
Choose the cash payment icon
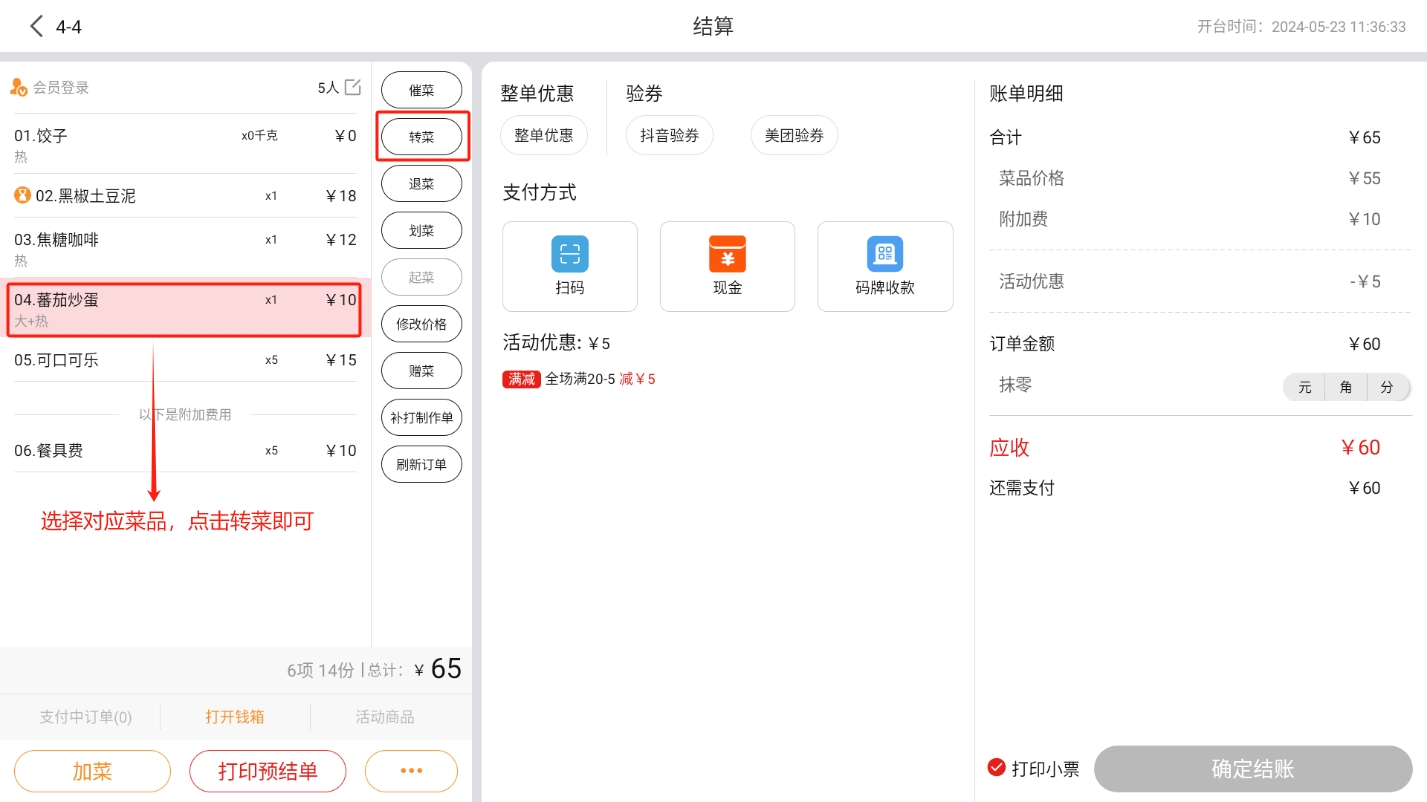coord(727,254)
